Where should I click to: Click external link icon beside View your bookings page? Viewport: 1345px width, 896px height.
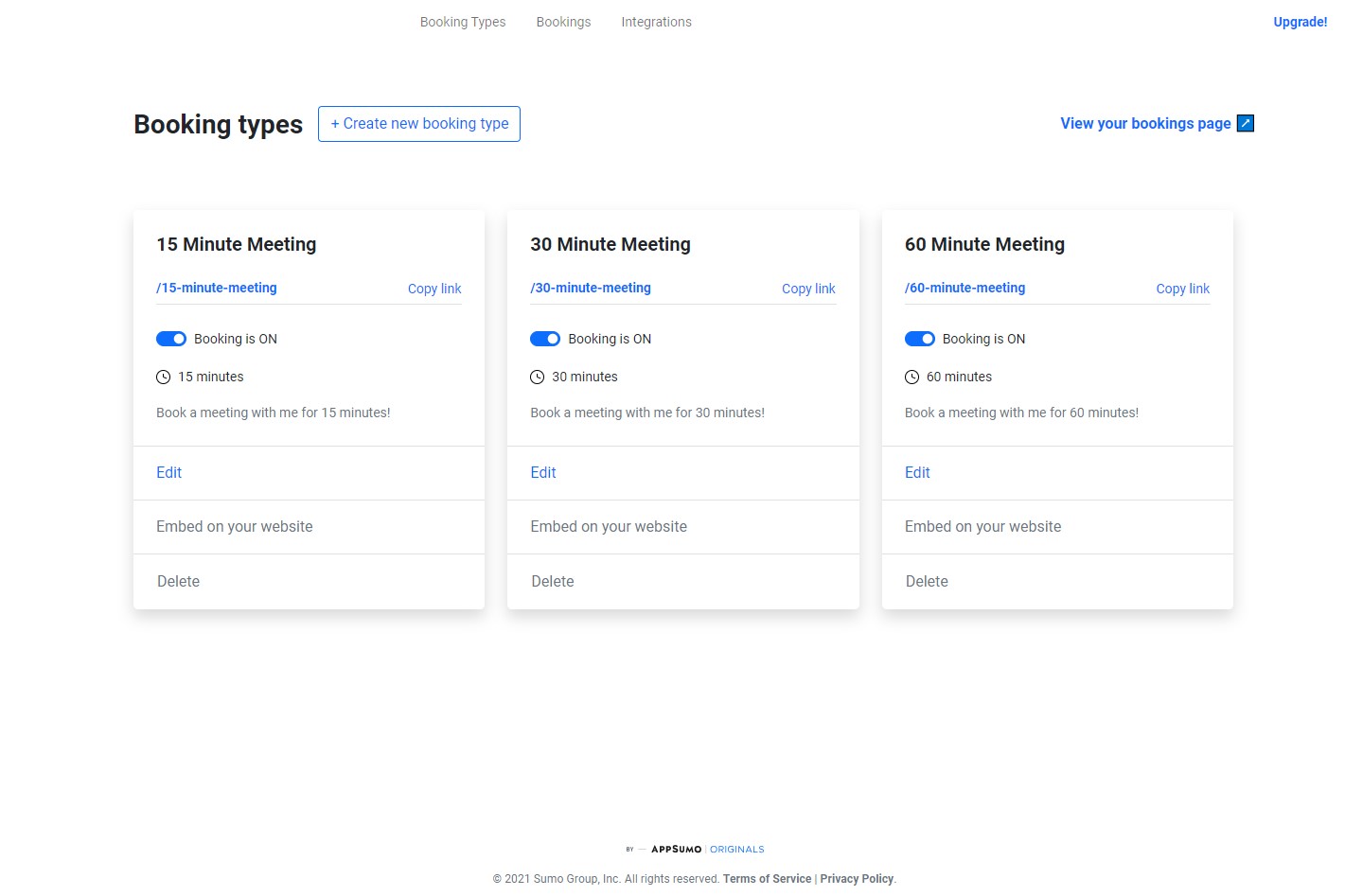pos(1246,123)
